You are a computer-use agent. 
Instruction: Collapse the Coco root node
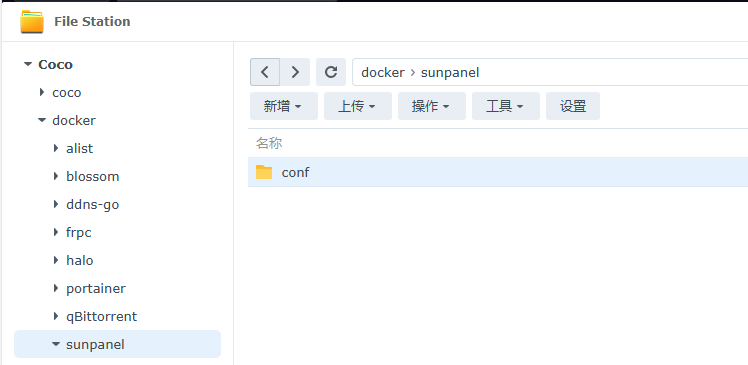[28, 64]
